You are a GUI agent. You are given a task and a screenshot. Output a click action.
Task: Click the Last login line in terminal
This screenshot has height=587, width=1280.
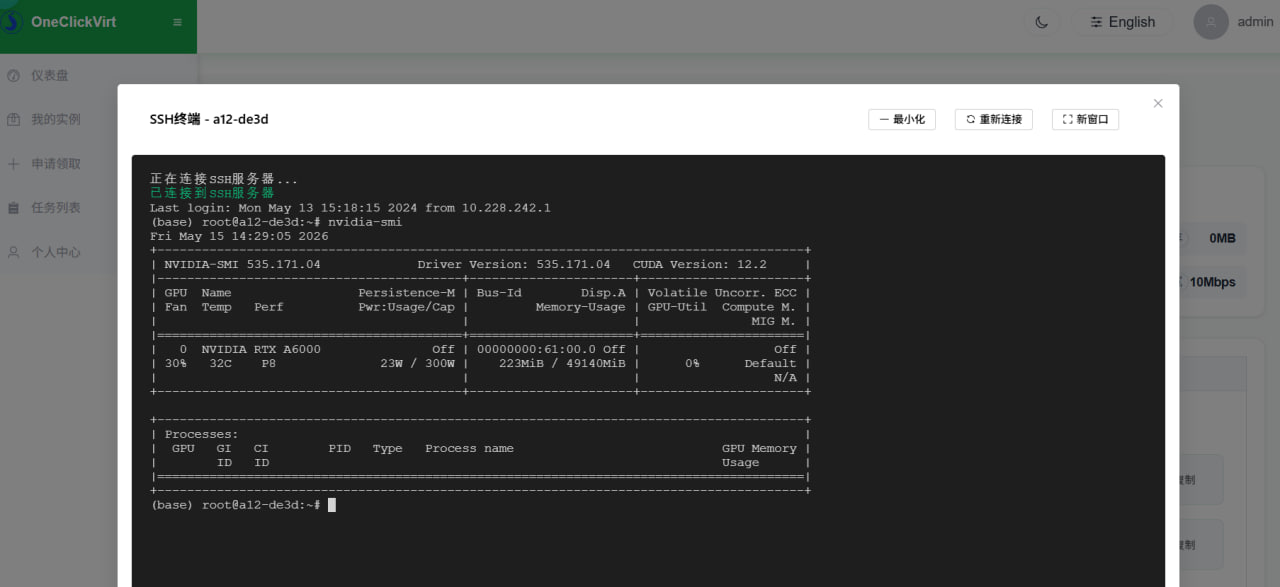pyautogui.click(x=350, y=208)
